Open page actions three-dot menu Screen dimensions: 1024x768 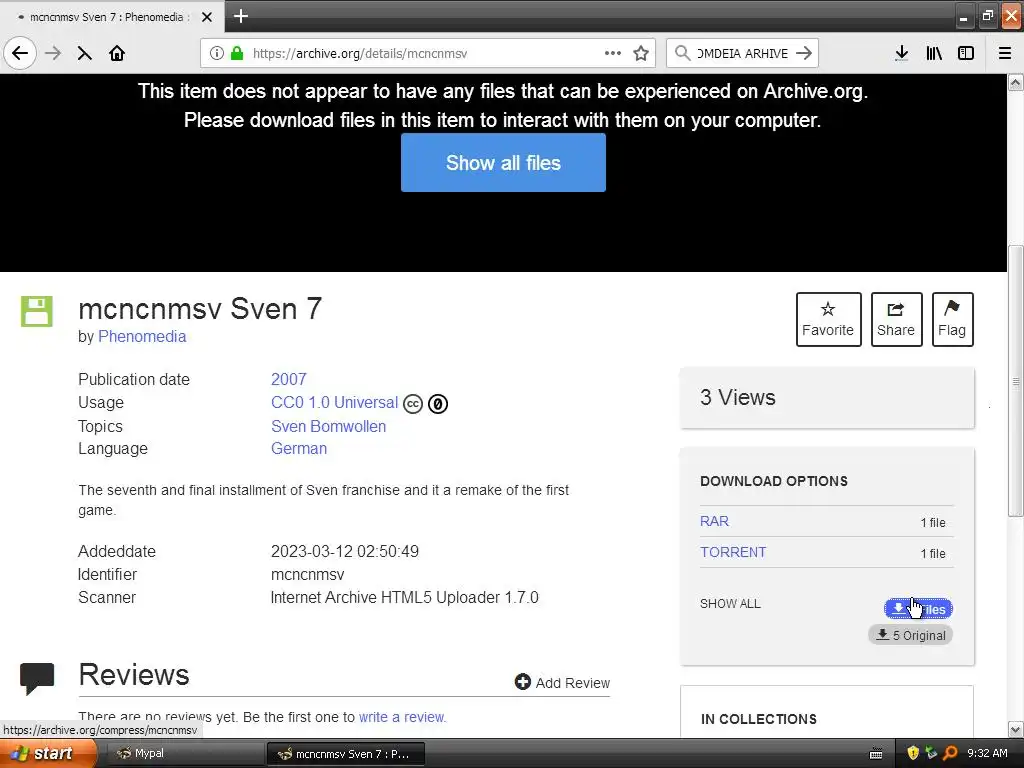(x=613, y=53)
